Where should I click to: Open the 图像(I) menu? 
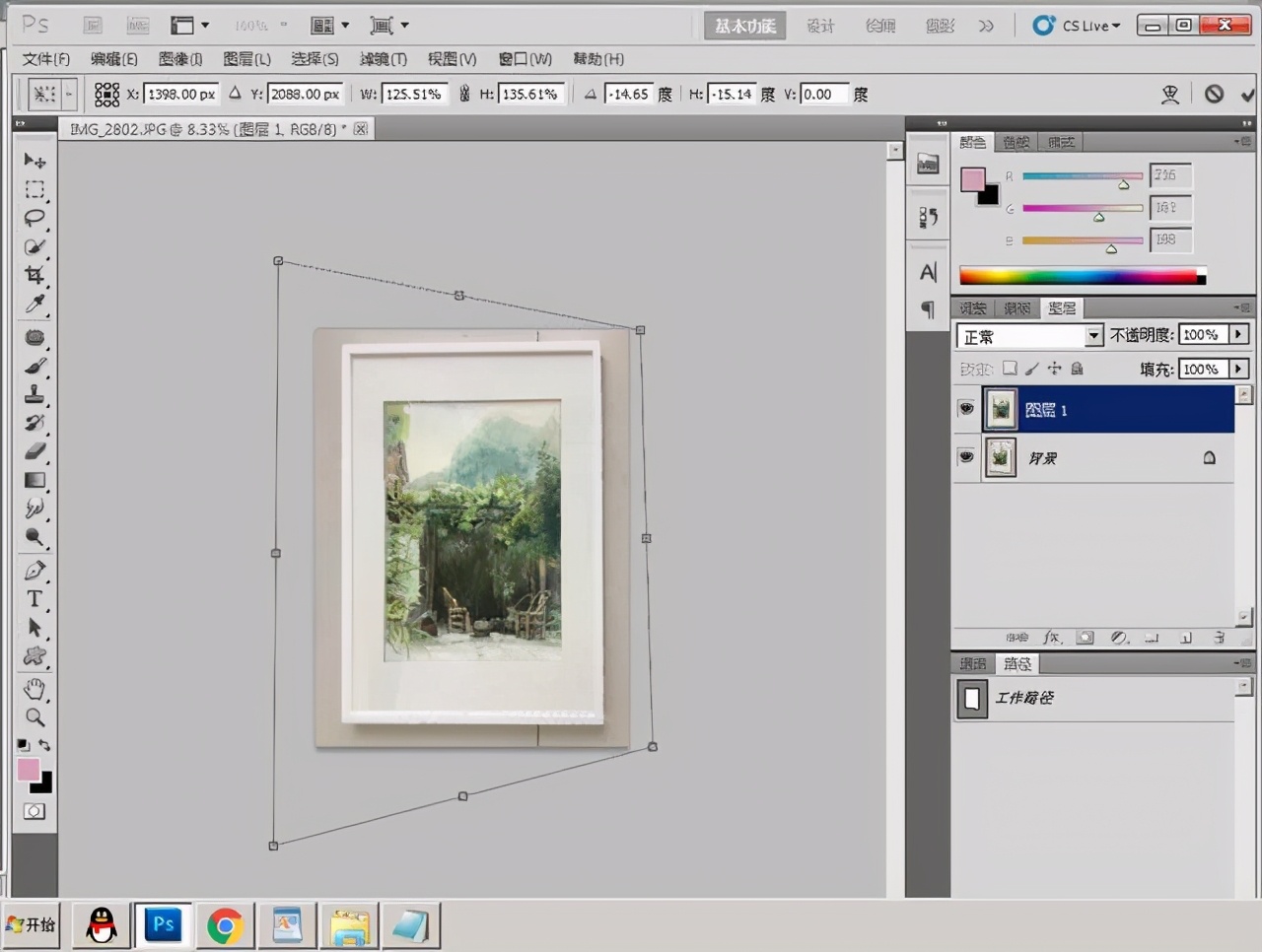pyautogui.click(x=180, y=59)
